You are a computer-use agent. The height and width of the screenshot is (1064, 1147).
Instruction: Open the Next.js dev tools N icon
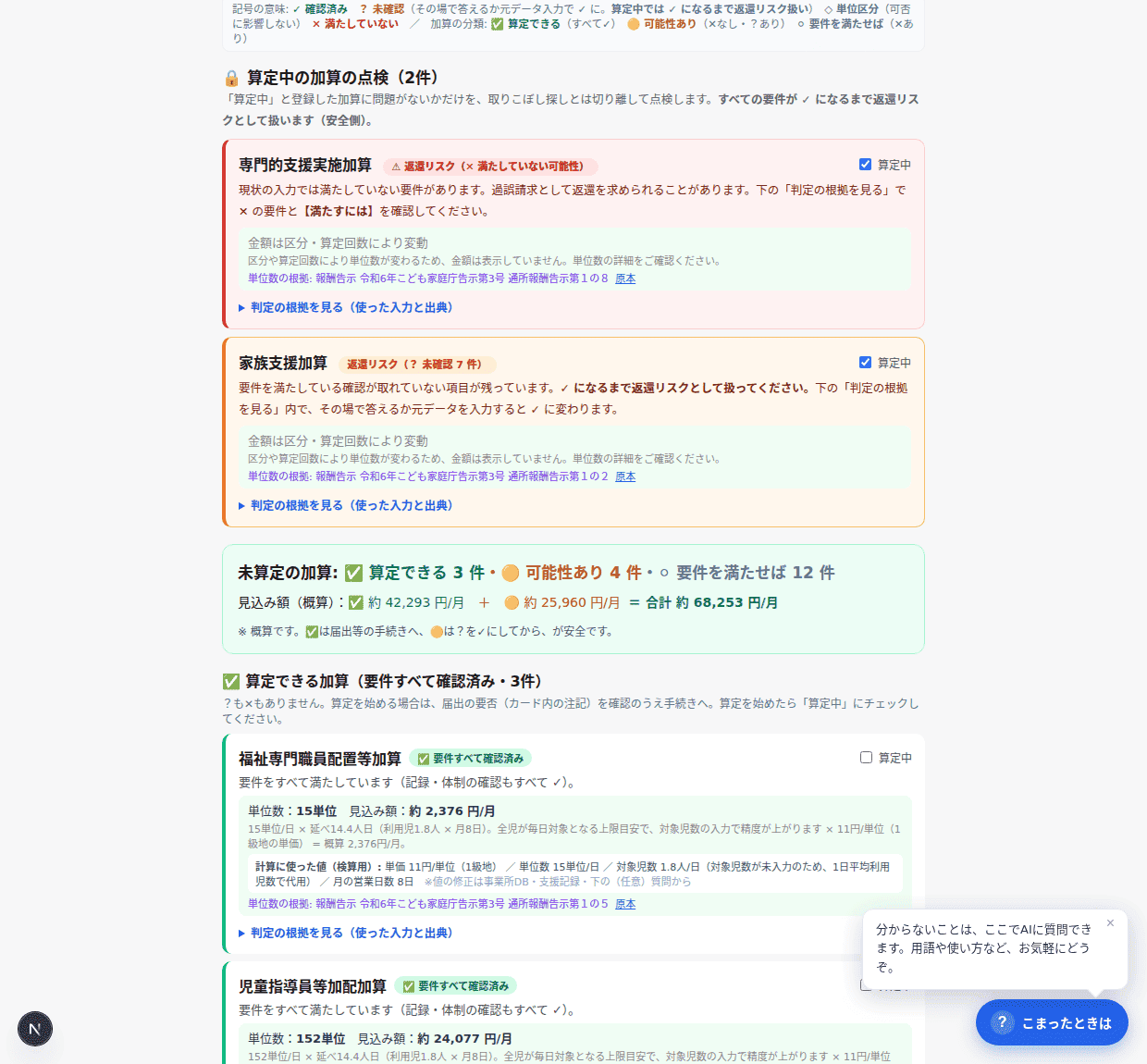tap(35, 1029)
